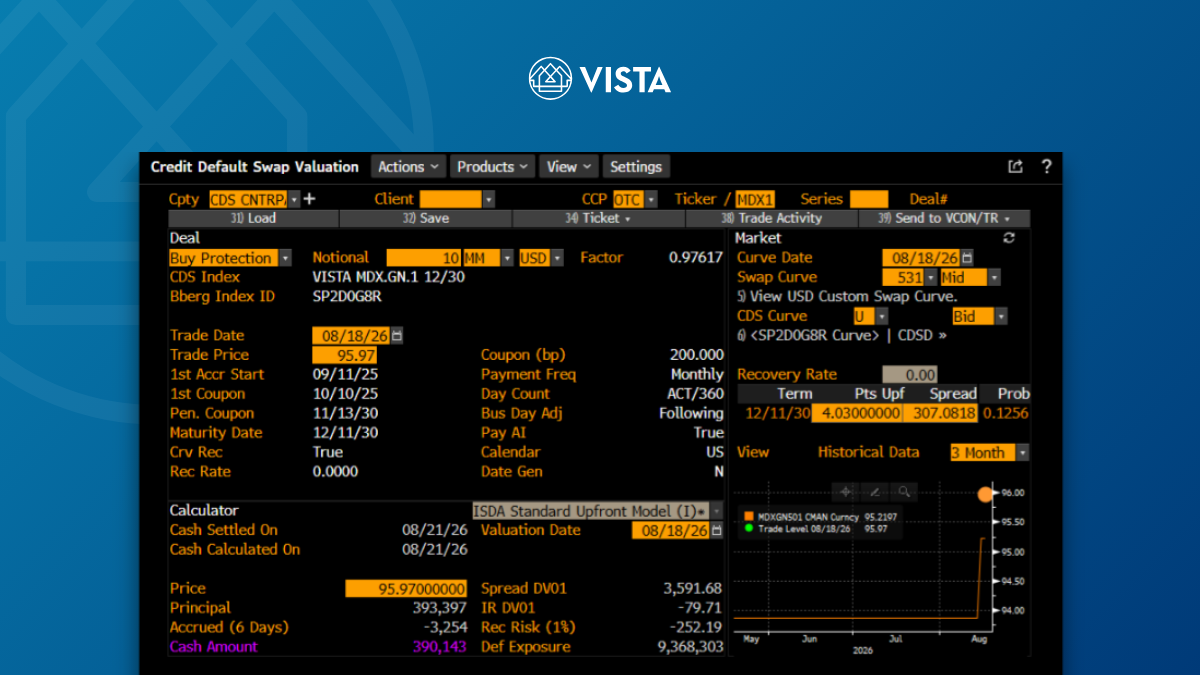Open the Curve Date calendar picker

(x=967, y=258)
